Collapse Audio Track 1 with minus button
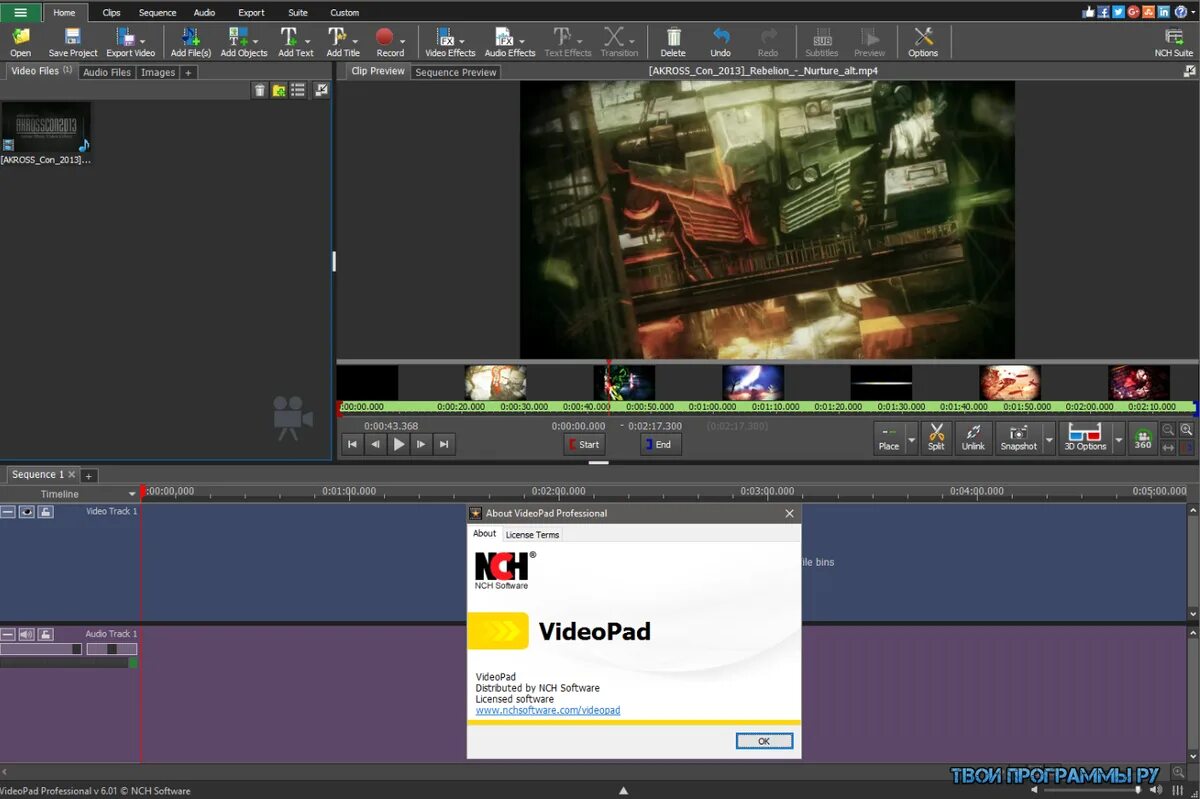Screen dimensions: 1200x799 point(8,634)
